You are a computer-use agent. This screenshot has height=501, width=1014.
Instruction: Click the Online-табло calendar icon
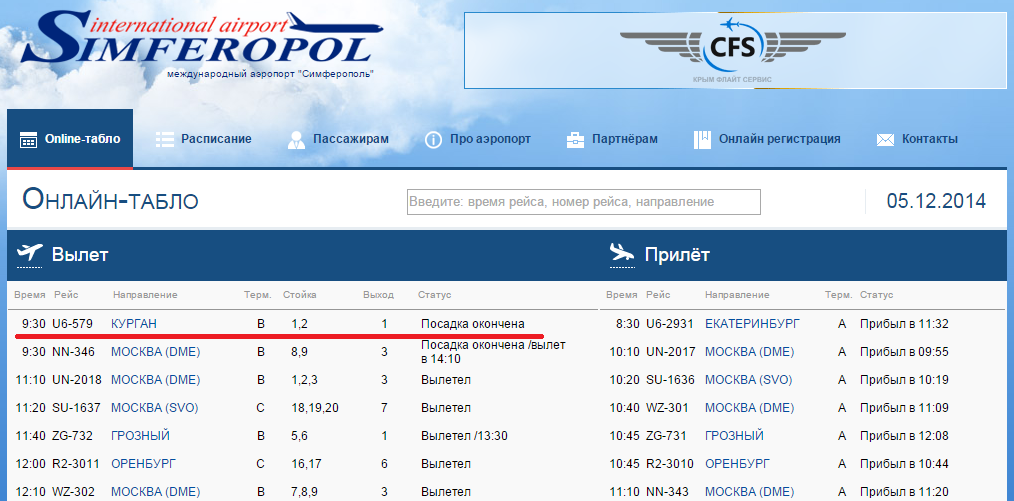(x=28, y=140)
